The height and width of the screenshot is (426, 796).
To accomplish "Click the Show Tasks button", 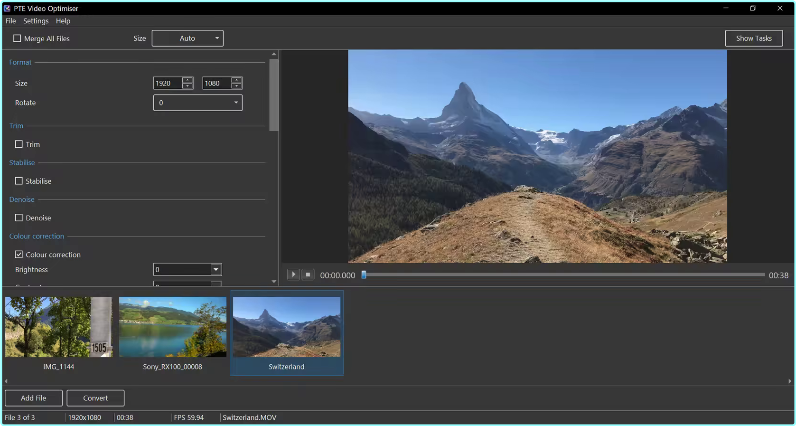I will (754, 39).
